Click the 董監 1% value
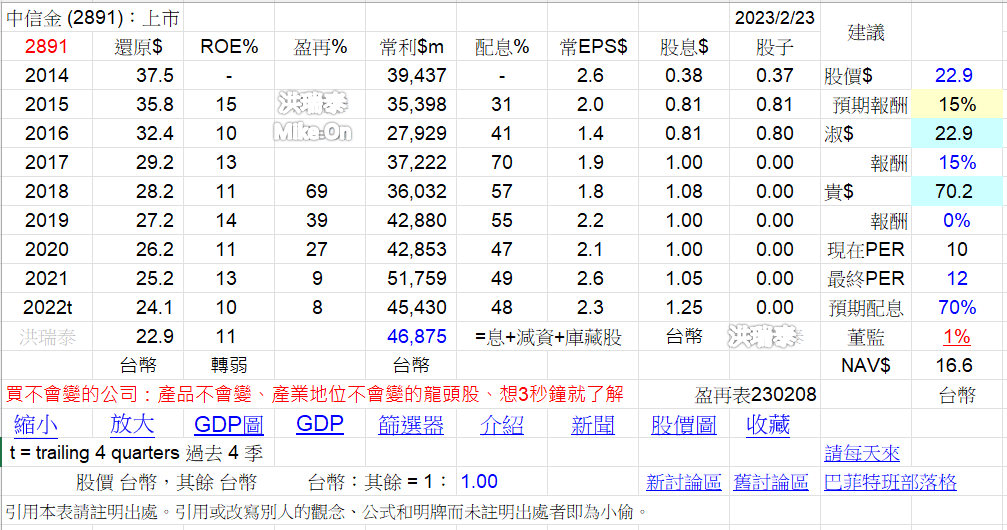The width and height of the screenshot is (1007, 530). coord(957,337)
